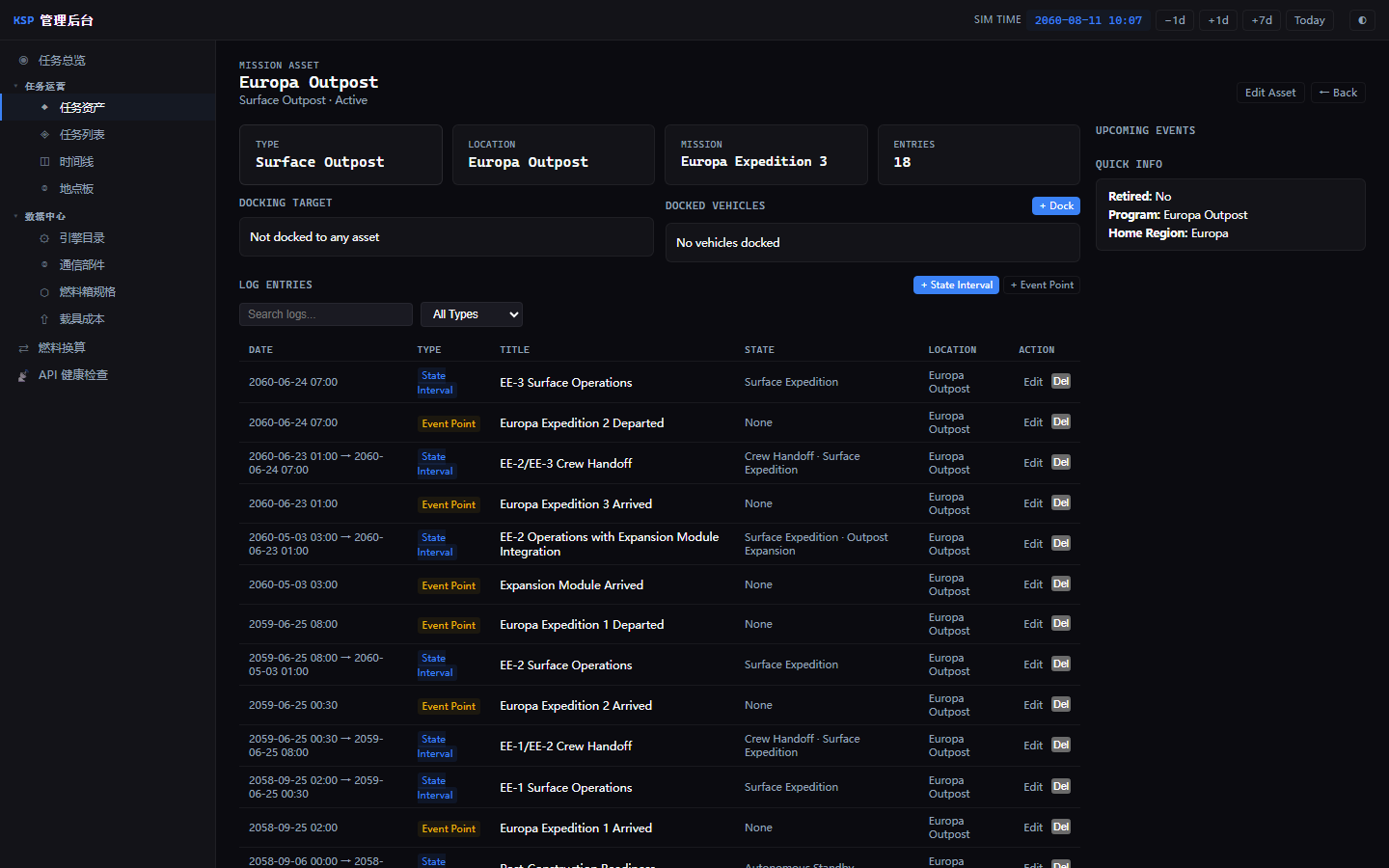Delete the Europa Expedition 2 Departed entry

pos(1061,421)
